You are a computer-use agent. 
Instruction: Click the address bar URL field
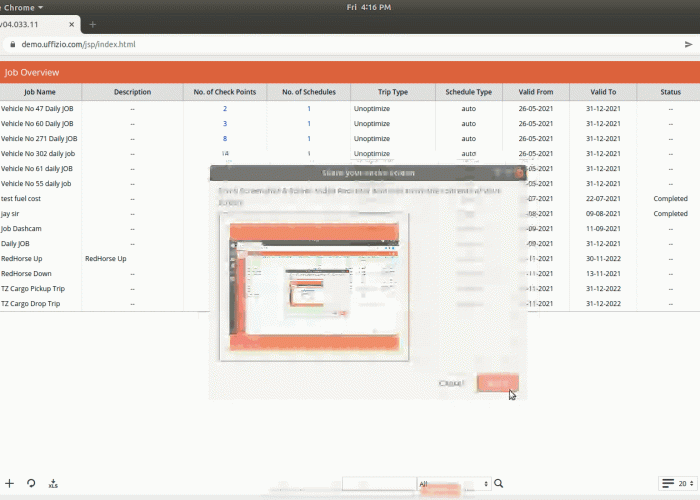pos(300,45)
